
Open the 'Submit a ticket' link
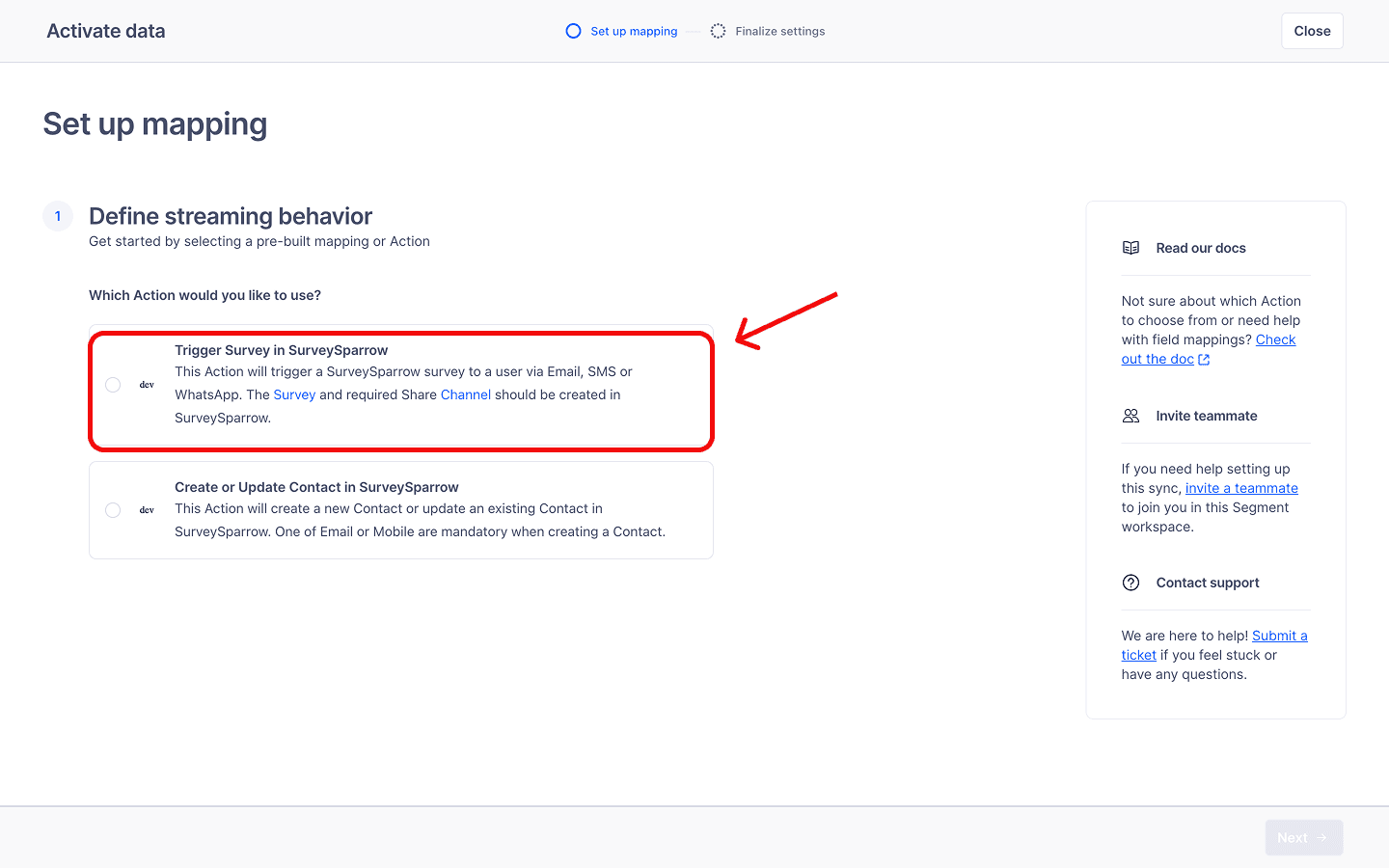click(1214, 645)
